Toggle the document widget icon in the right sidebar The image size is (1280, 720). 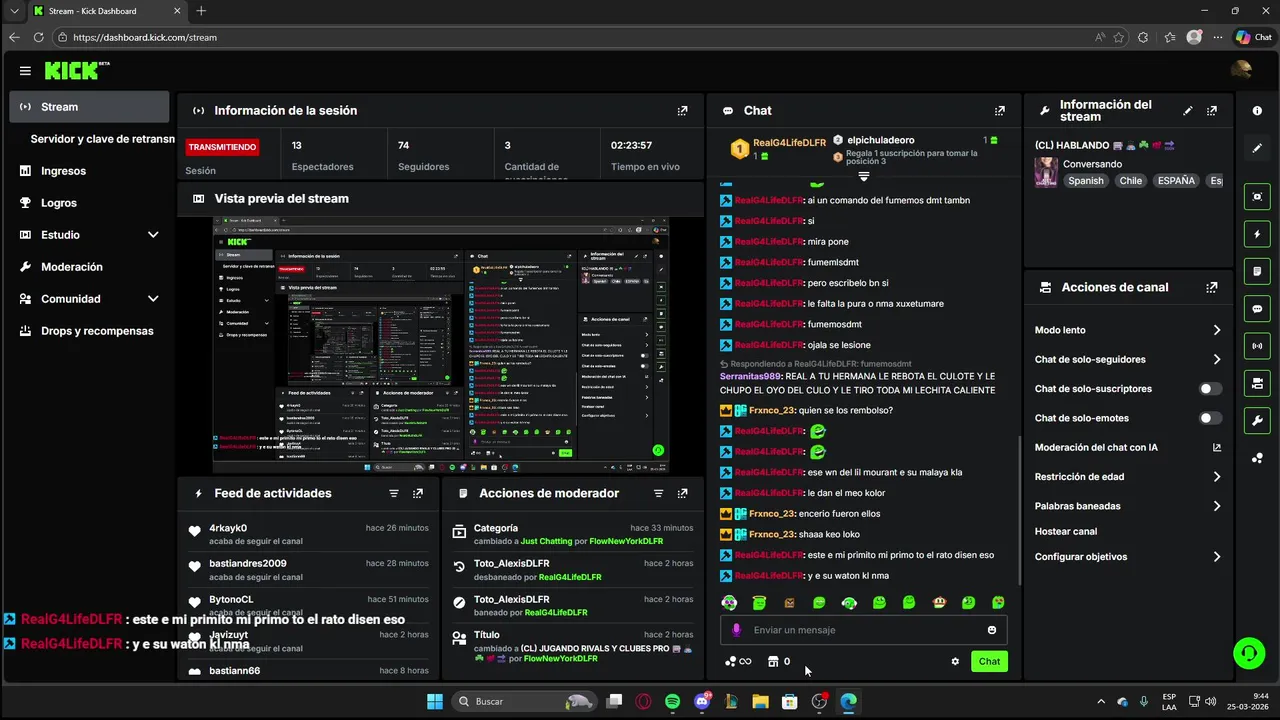(x=1257, y=271)
